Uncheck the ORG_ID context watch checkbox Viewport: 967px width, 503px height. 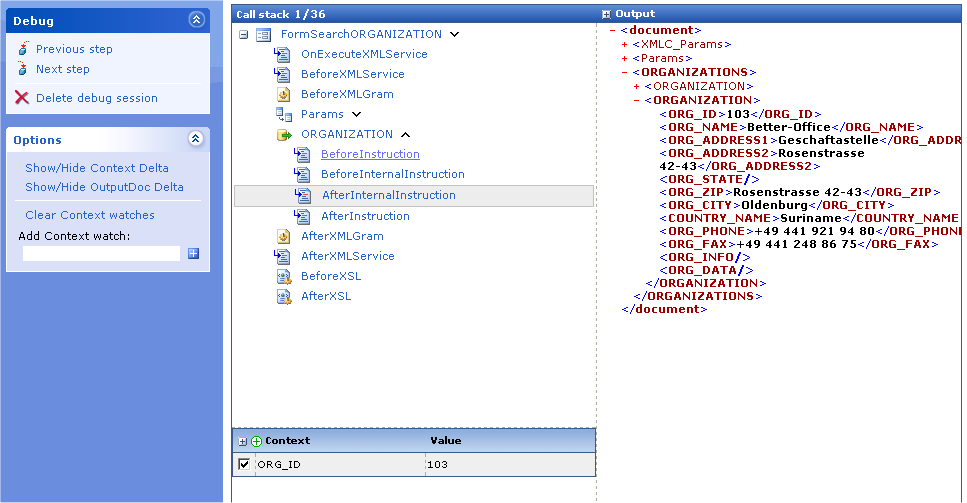click(244, 465)
